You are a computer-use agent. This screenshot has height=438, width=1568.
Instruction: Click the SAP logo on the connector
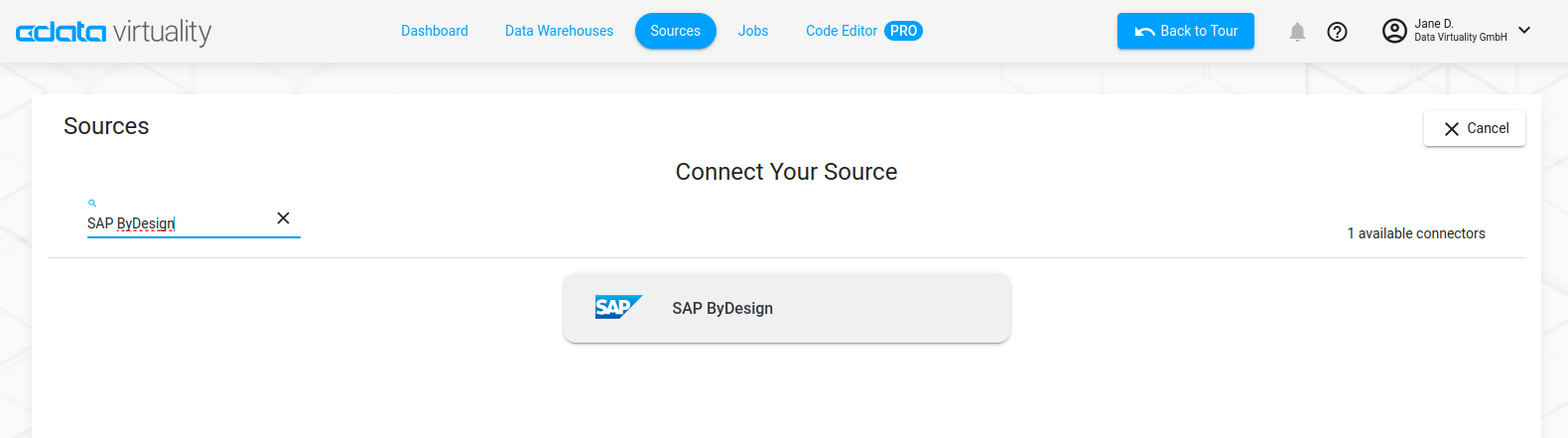(x=617, y=308)
